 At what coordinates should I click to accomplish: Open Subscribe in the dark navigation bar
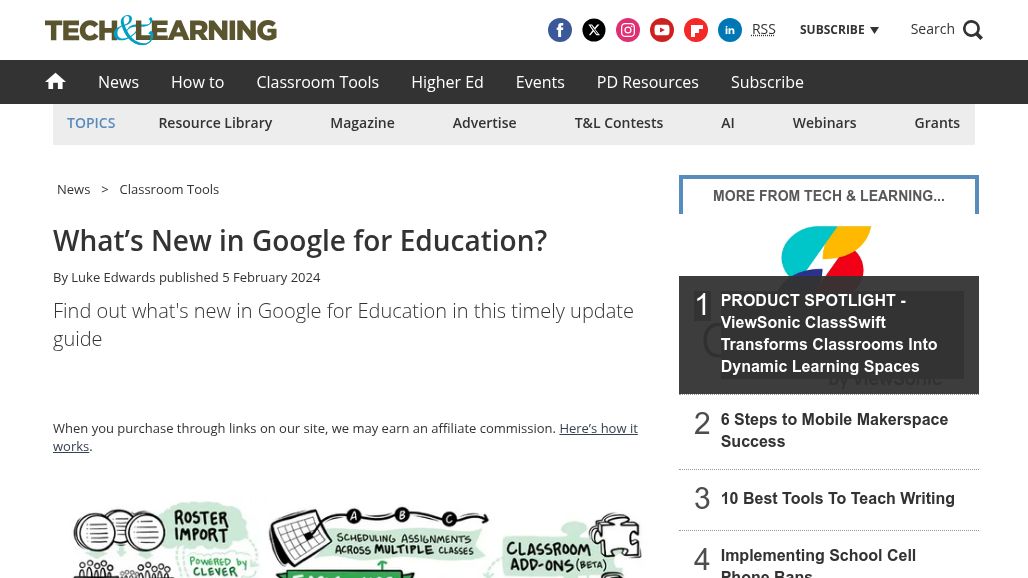767,82
